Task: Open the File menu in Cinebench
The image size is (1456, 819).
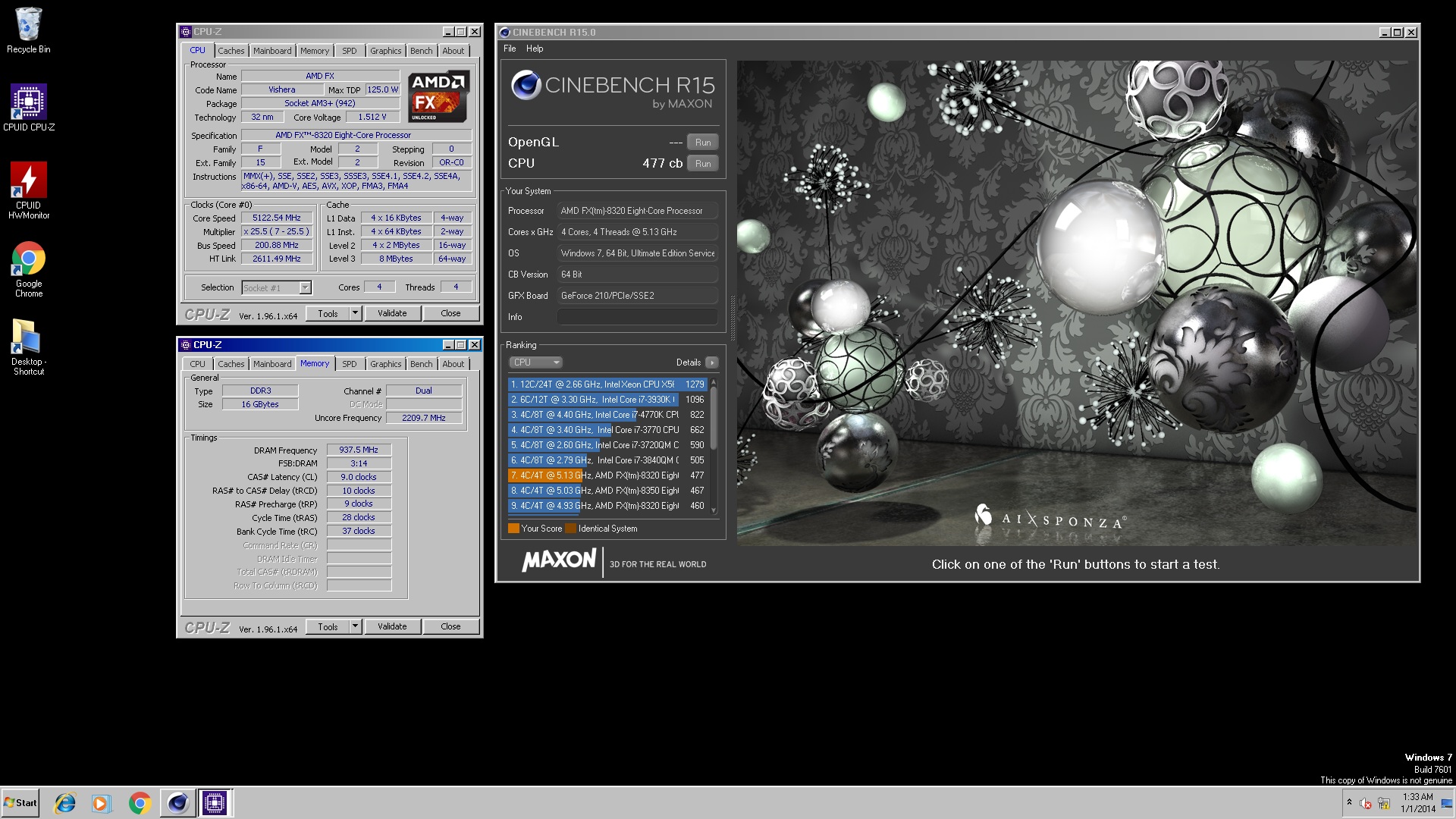Action: pos(510,49)
